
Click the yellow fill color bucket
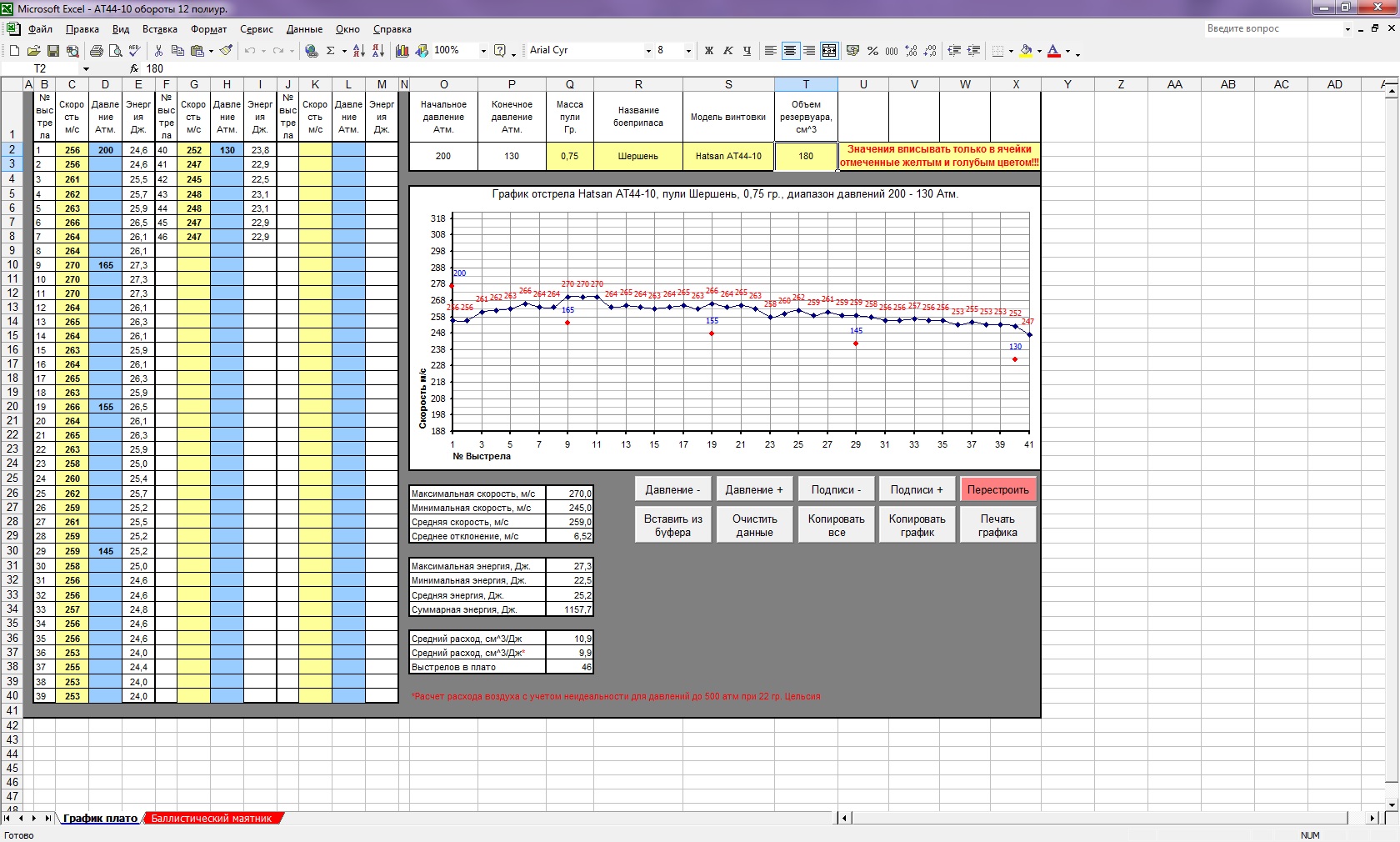click(x=1026, y=51)
